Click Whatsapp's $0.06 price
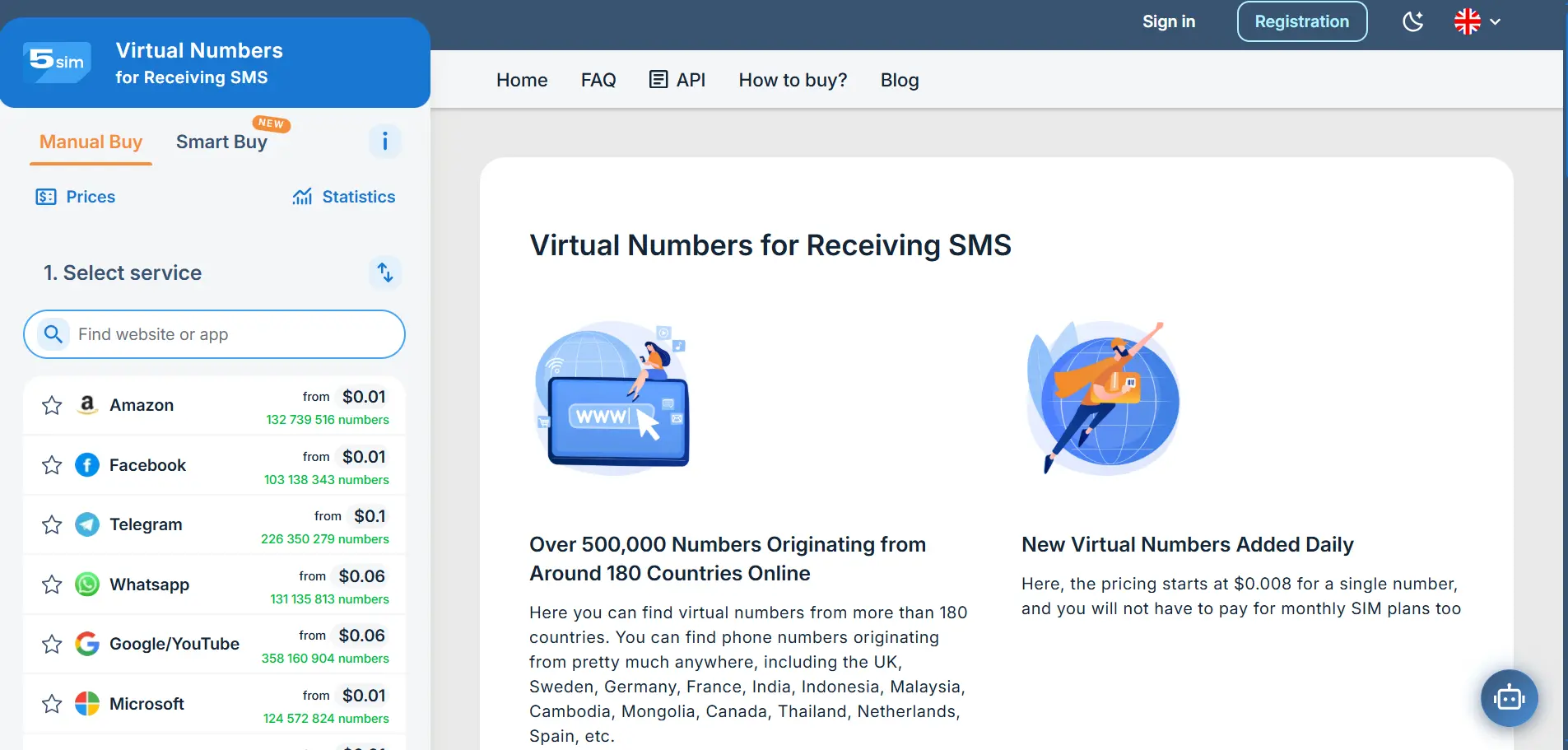The image size is (1568, 750). coord(361,576)
